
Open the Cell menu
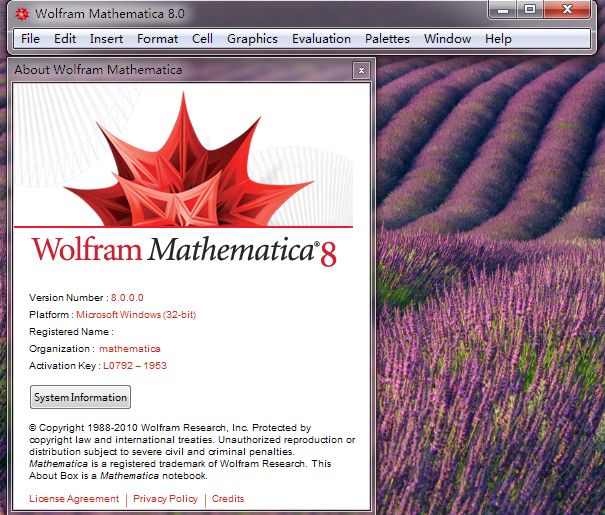click(x=202, y=39)
